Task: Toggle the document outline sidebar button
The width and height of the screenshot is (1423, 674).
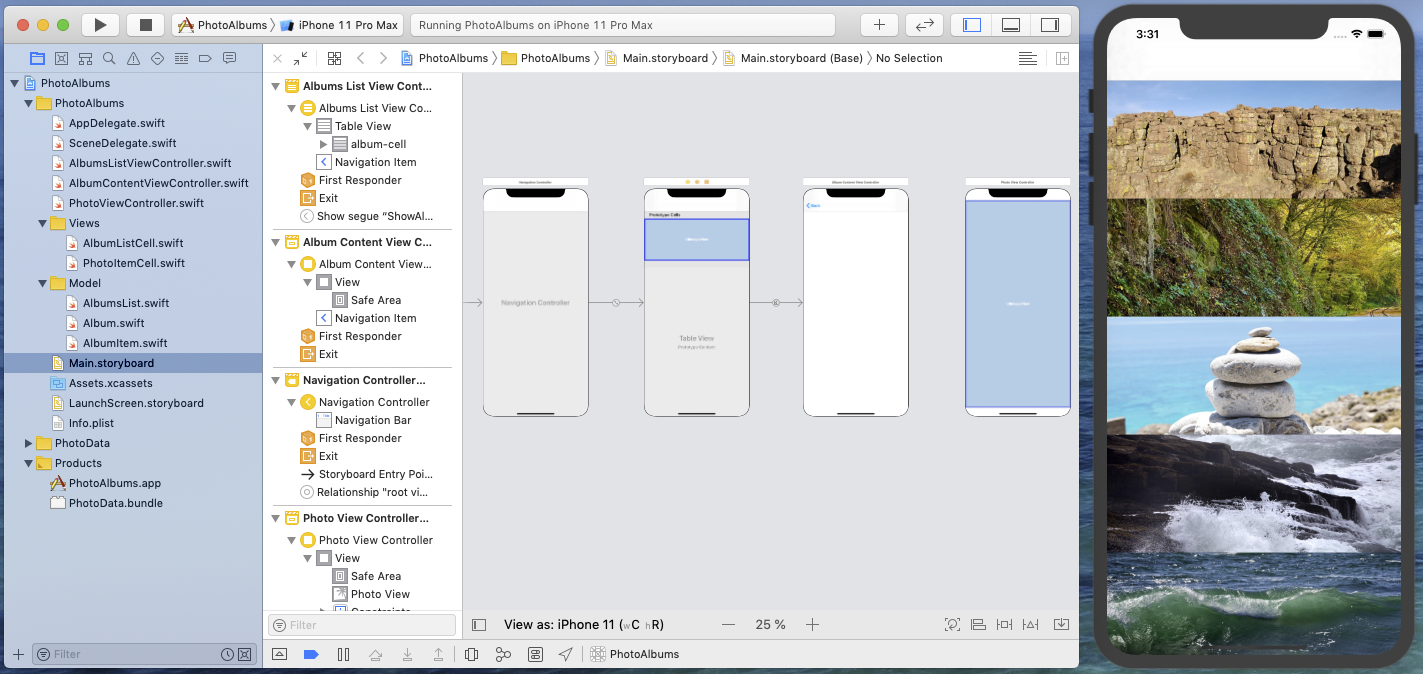Action: pos(479,624)
